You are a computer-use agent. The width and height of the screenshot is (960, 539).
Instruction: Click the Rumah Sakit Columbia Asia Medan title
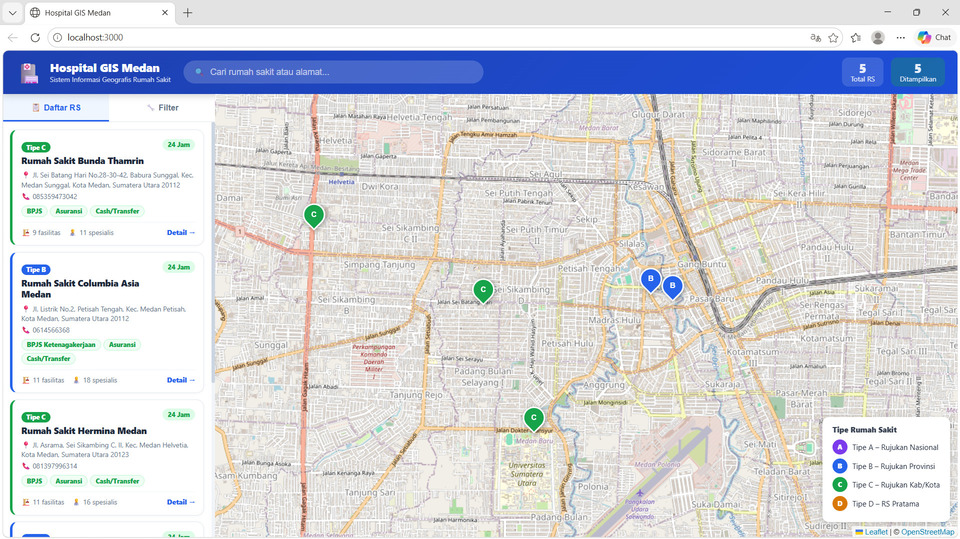pos(80,289)
